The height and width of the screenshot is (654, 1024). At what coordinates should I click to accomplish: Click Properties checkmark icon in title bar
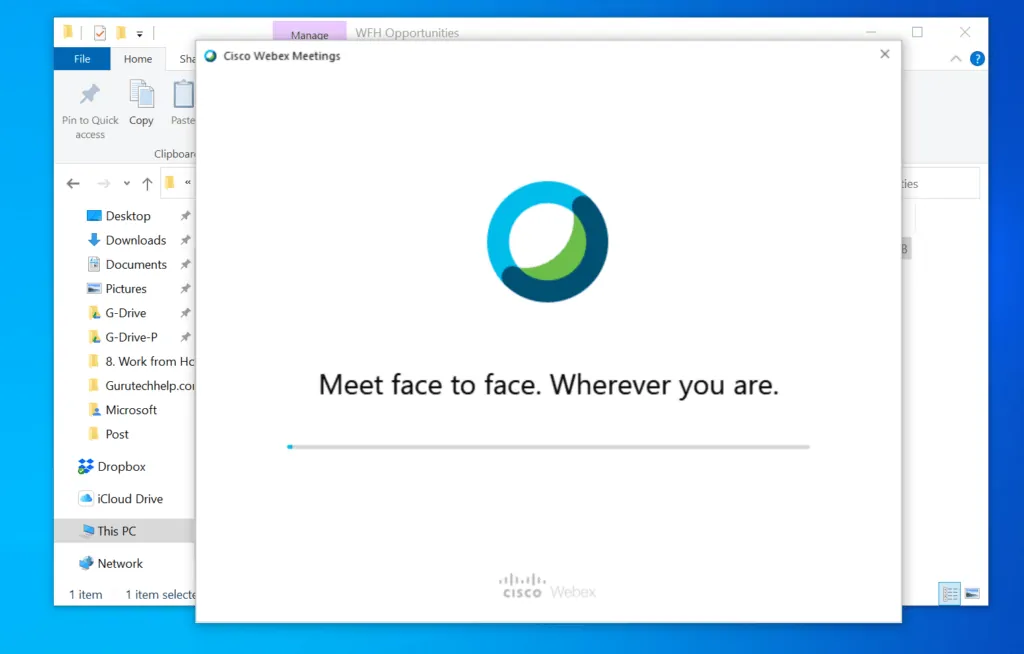tap(100, 33)
